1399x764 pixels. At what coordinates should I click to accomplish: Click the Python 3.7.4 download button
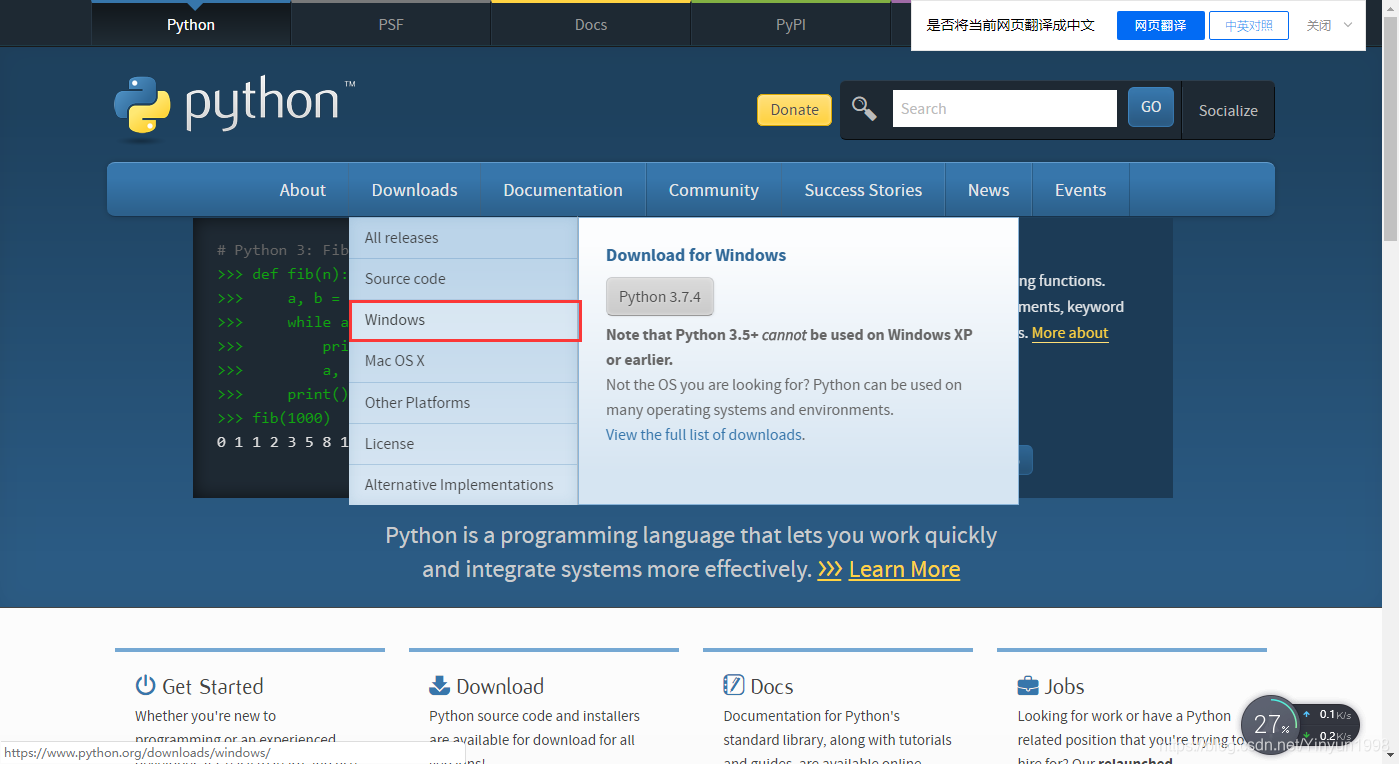pos(660,297)
